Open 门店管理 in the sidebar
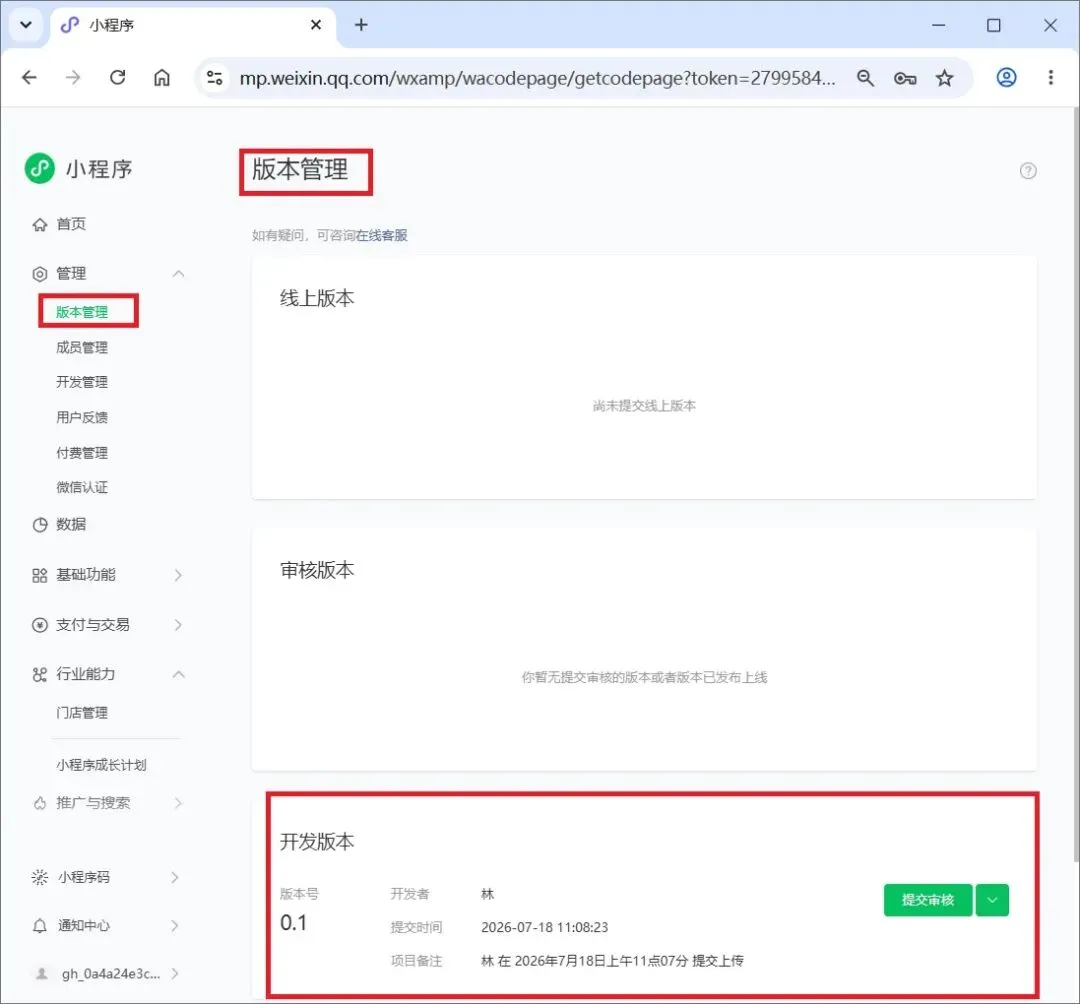 (x=82, y=713)
